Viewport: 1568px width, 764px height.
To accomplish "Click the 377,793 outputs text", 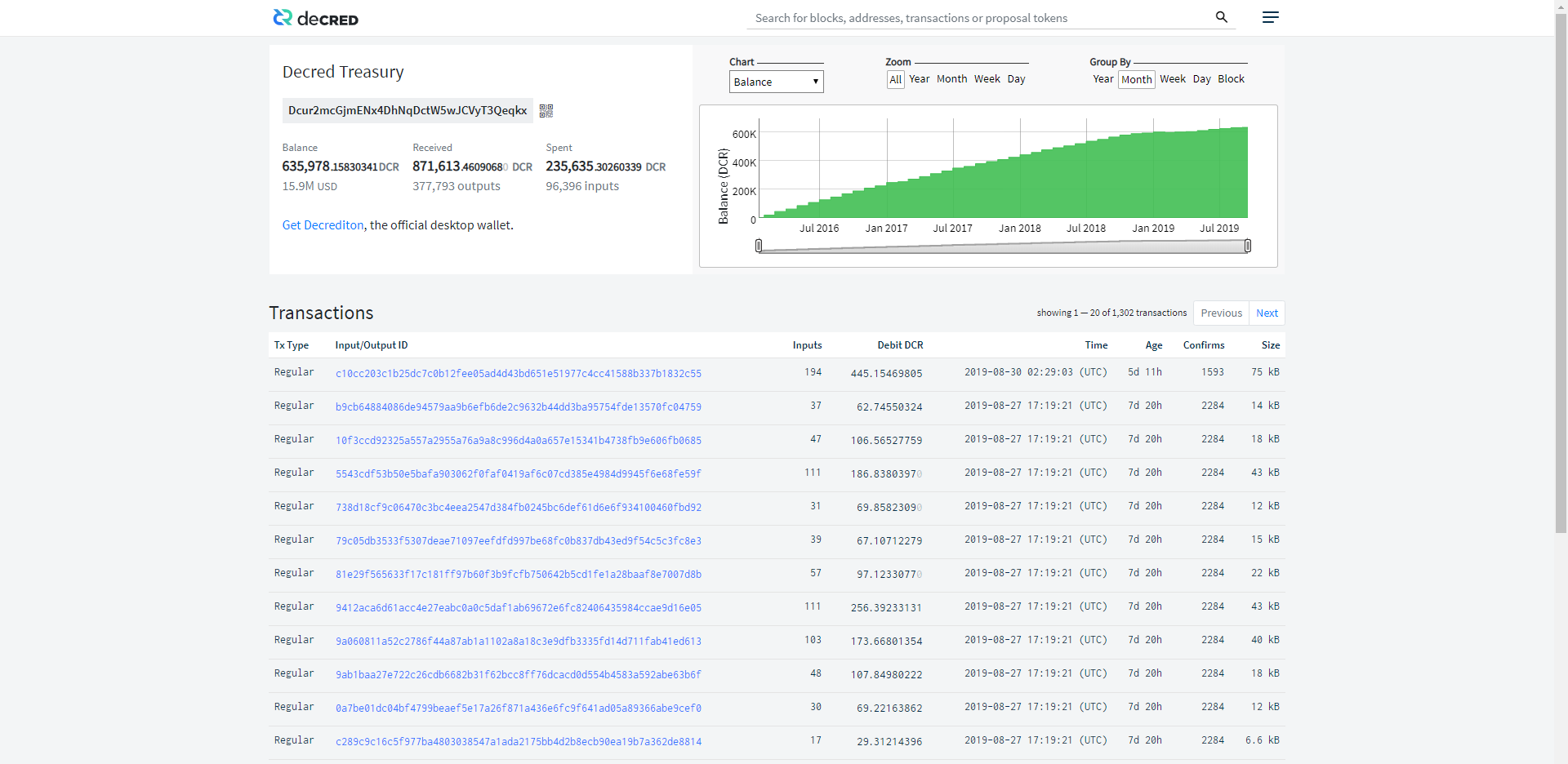I will point(457,186).
